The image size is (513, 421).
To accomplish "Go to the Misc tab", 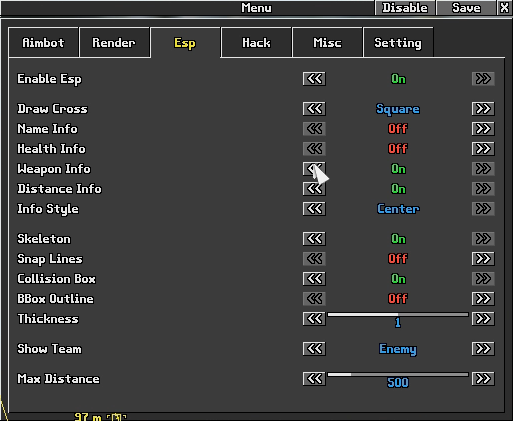I will (x=327, y=43).
